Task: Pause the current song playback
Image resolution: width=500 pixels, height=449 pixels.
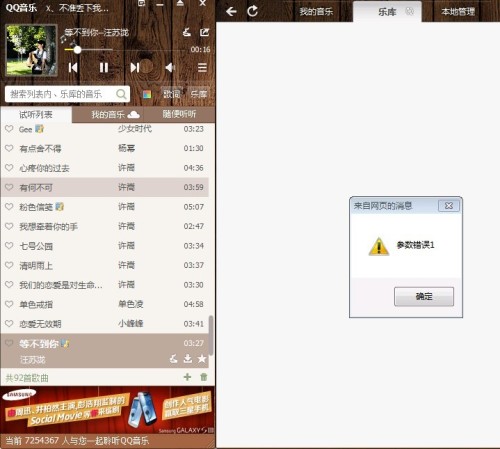Action: click(104, 68)
